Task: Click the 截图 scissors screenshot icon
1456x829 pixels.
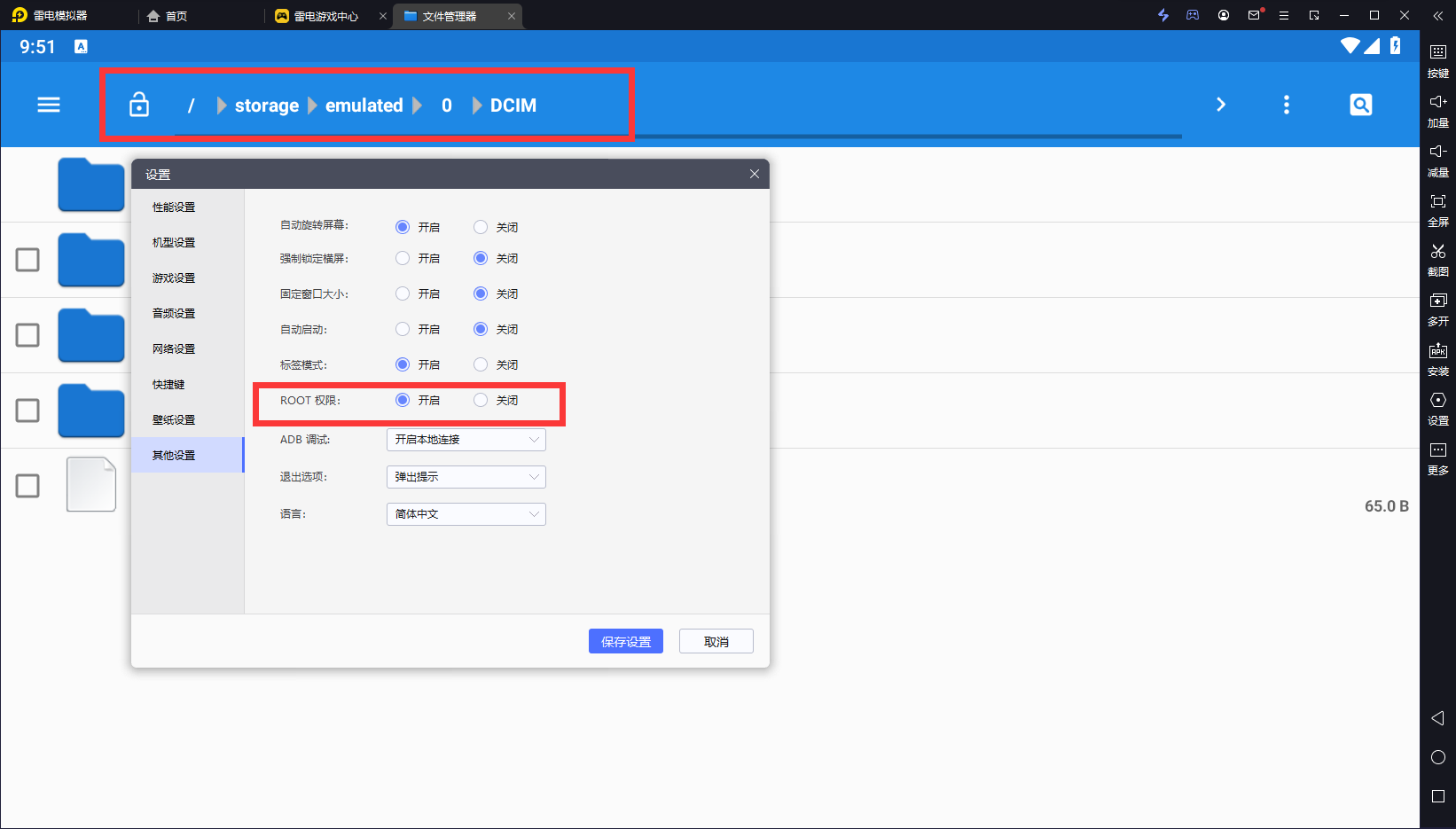Action: click(1437, 252)
